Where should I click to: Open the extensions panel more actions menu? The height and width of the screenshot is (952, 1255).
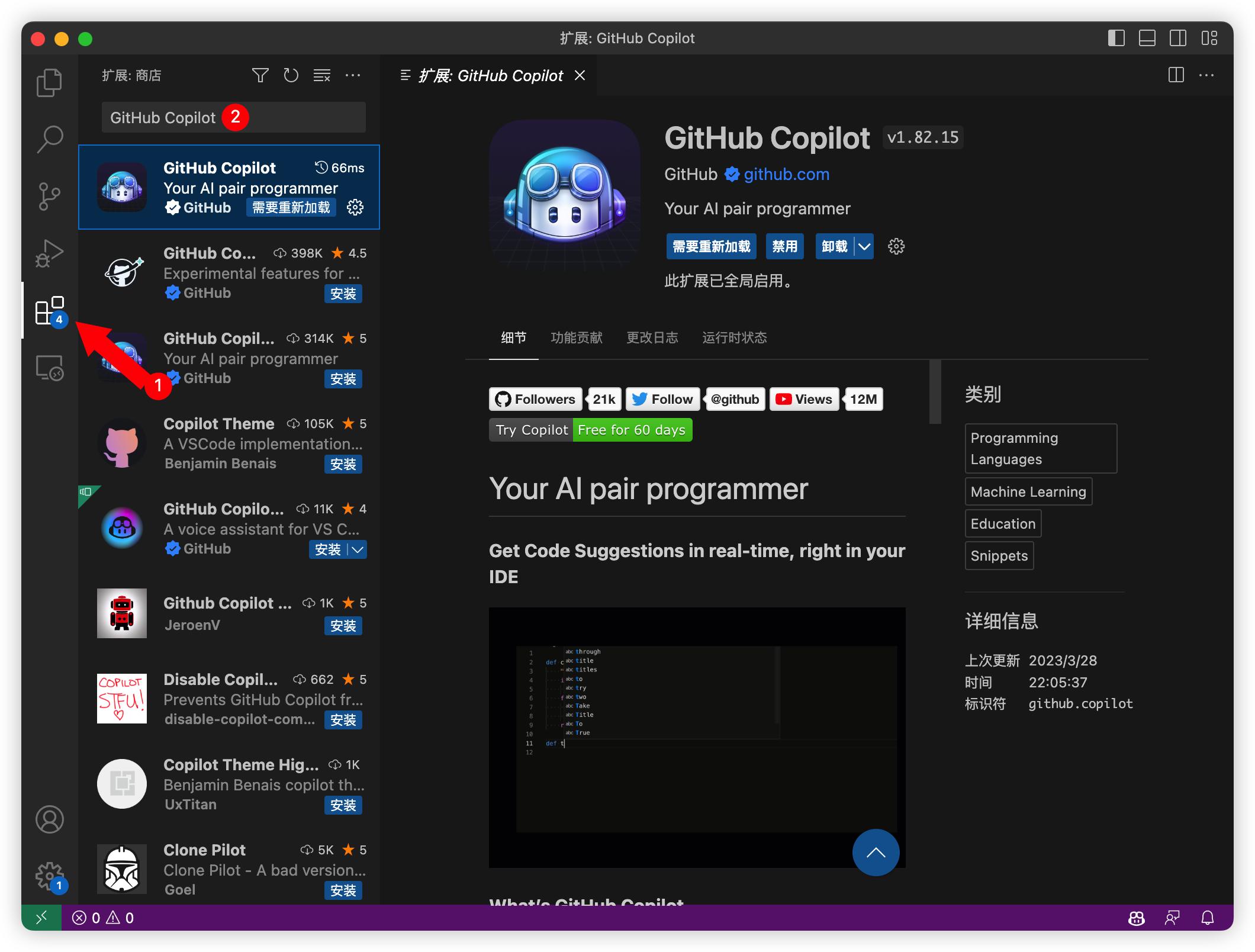coord(353,75)
